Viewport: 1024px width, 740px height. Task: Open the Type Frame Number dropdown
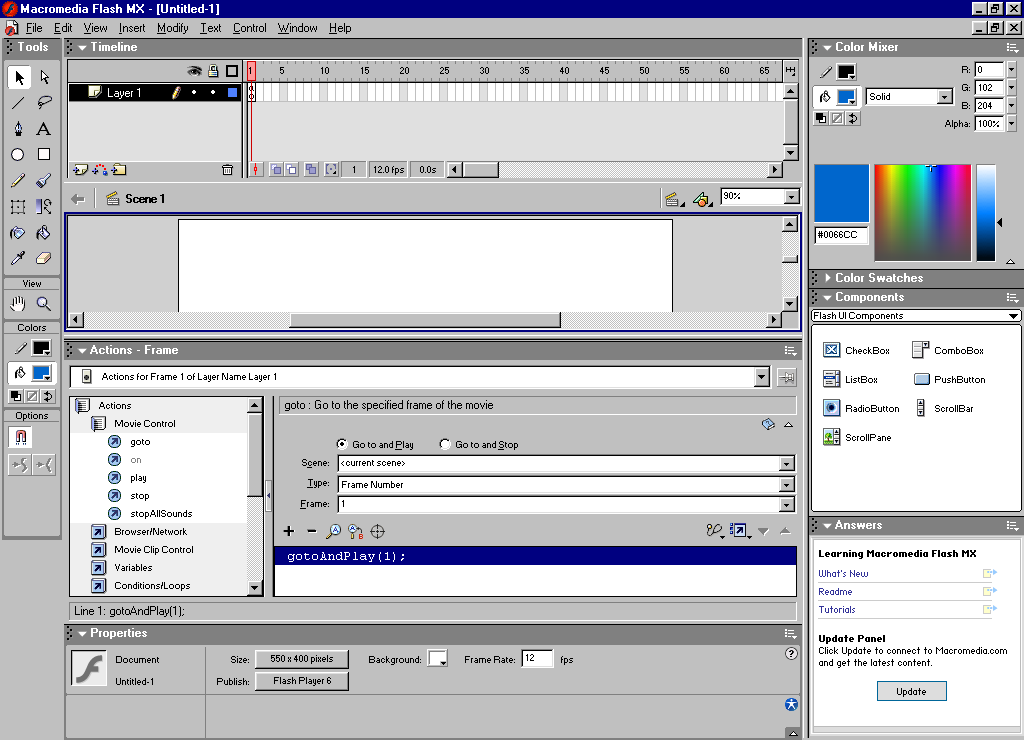pyautogui.click(x=786, y=485)
